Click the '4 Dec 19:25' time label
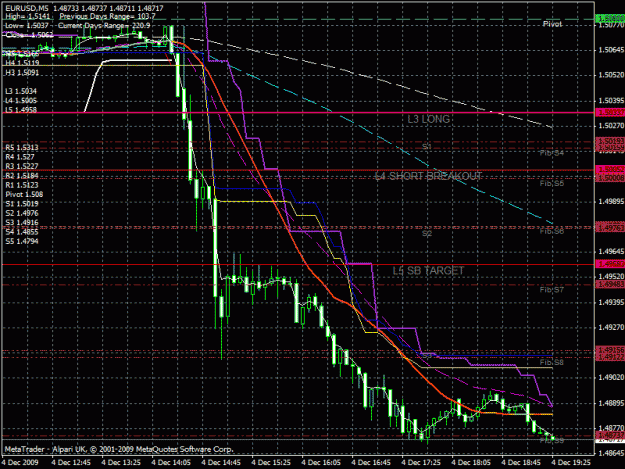The image size is (625, 469). (x=571, y=463)
